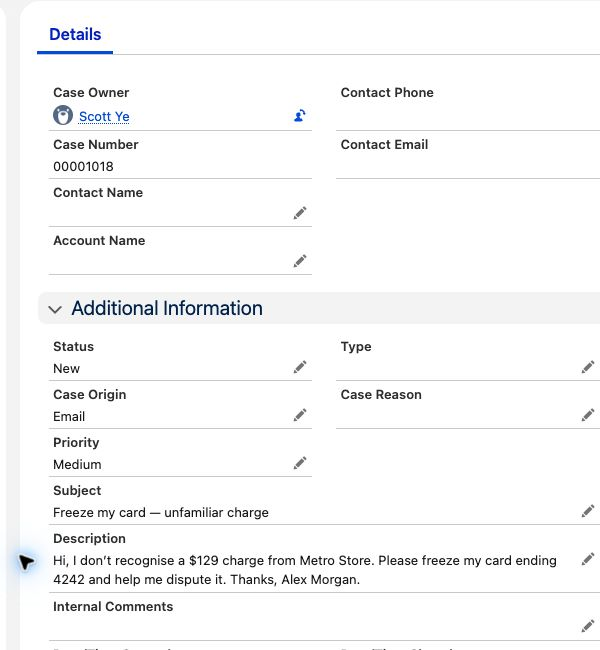Click the description text about $129 charge
This screenshot has width=600, height=650.
[x=305, y=570]
